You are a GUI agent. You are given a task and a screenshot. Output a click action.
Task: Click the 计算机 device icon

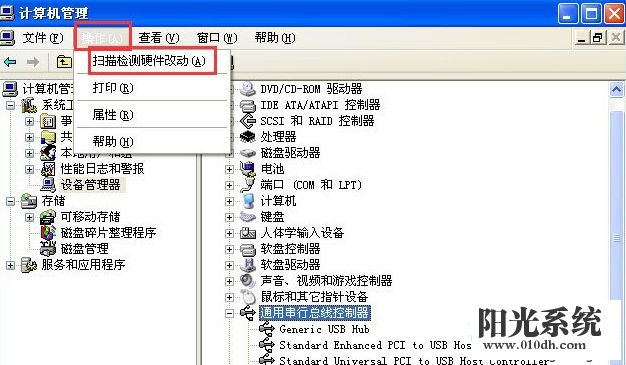[248, 201]
